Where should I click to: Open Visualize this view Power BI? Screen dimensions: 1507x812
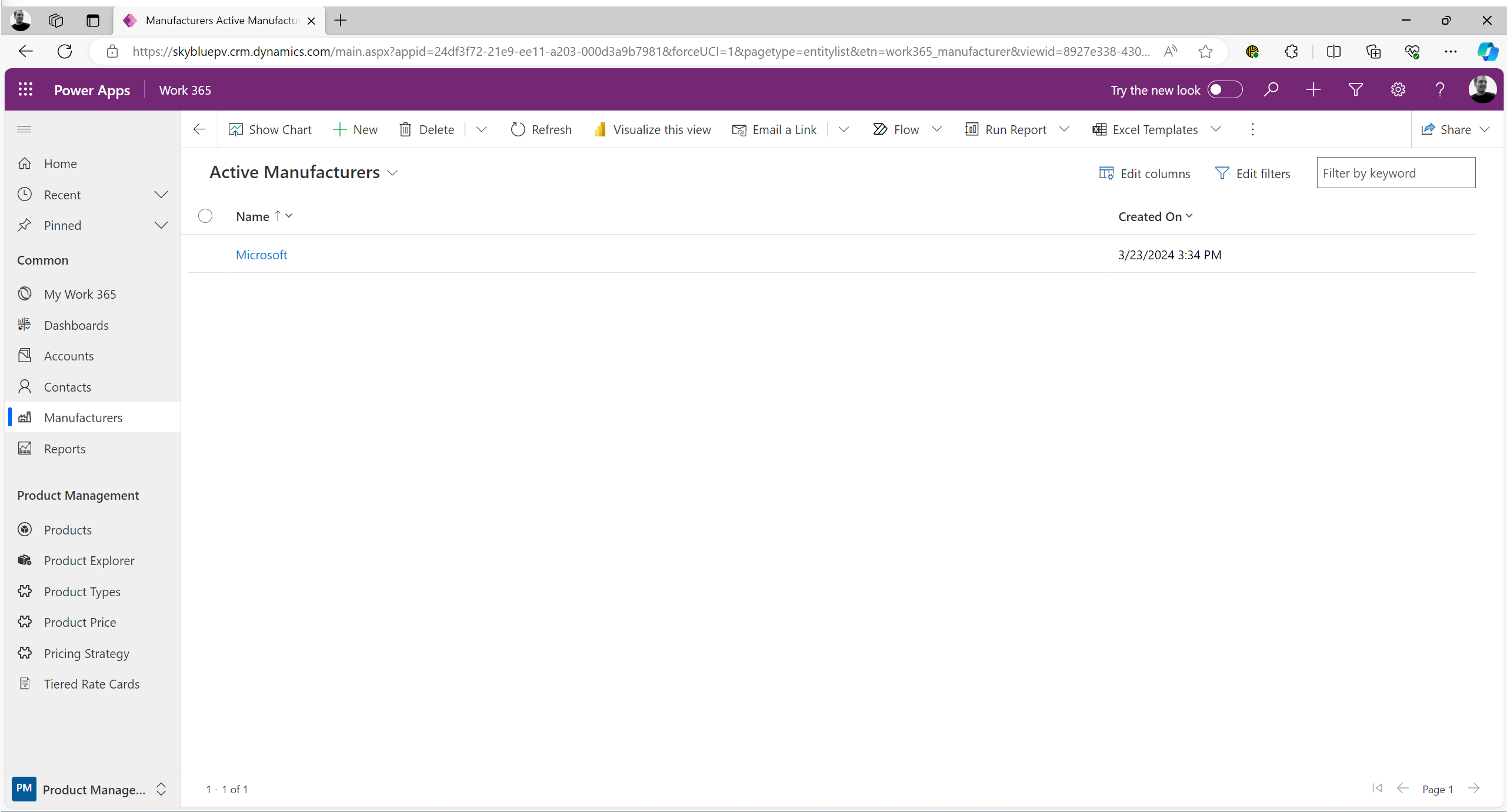point(652,129)
